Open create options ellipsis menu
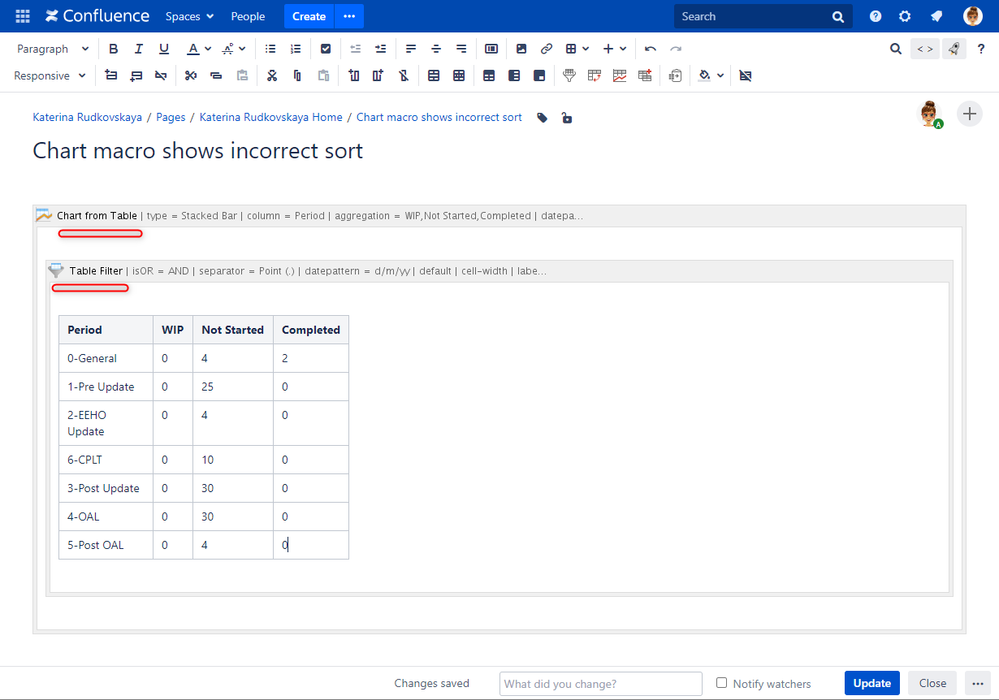The image size is (999, 700). click(349, 17)
